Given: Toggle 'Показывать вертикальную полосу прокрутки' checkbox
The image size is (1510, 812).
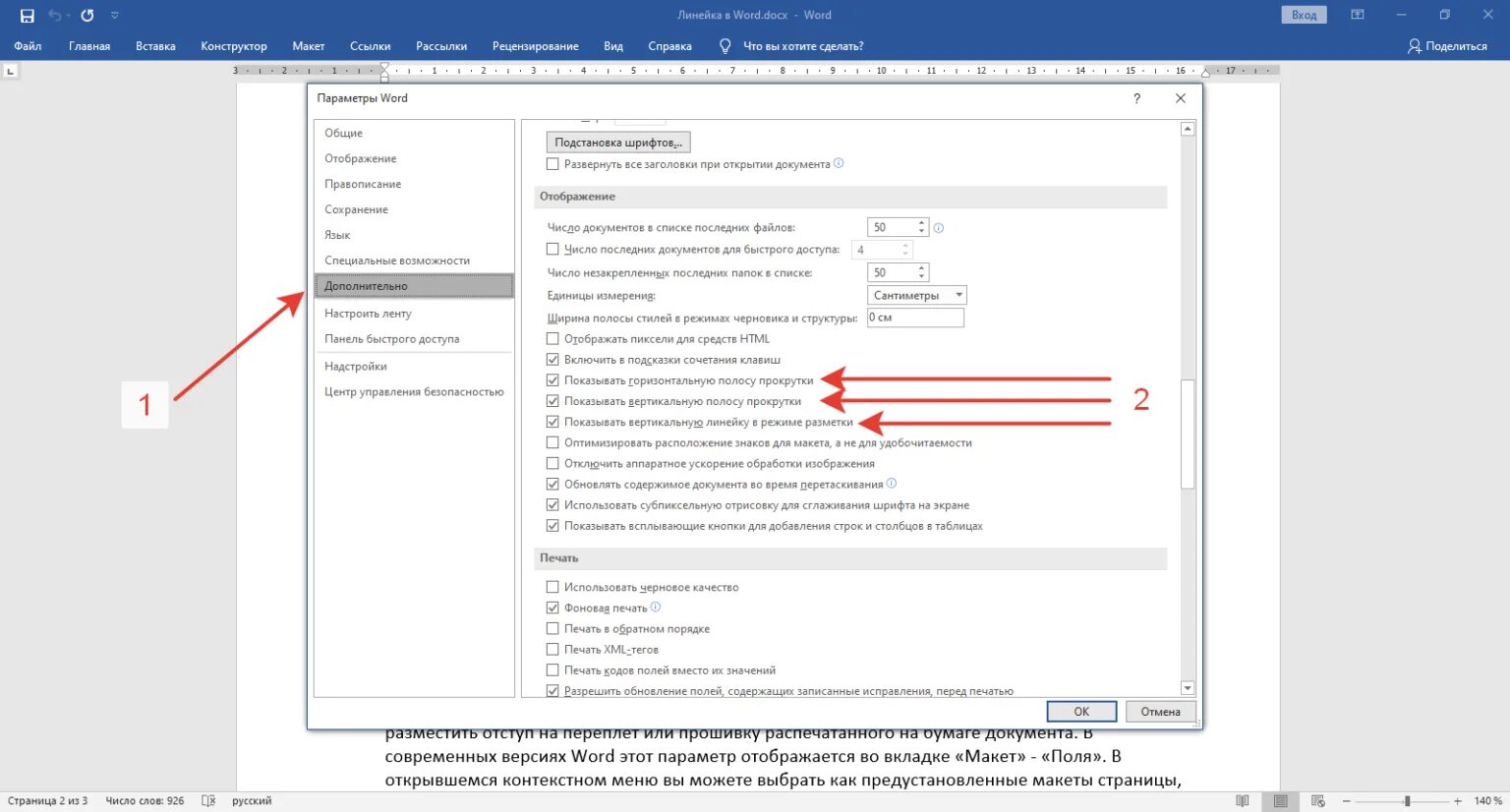Looking at the screenshot, I should 552,401.
